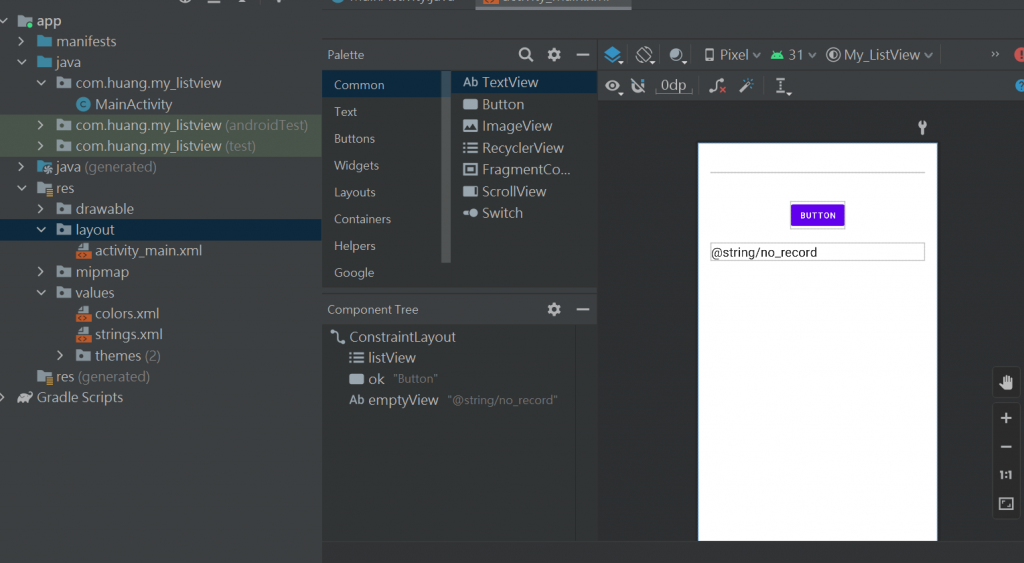Screen dimensions: 1024x563
Task: Expand the java (generated) folder
Action: pyautogui.click(x=22, y=167)
